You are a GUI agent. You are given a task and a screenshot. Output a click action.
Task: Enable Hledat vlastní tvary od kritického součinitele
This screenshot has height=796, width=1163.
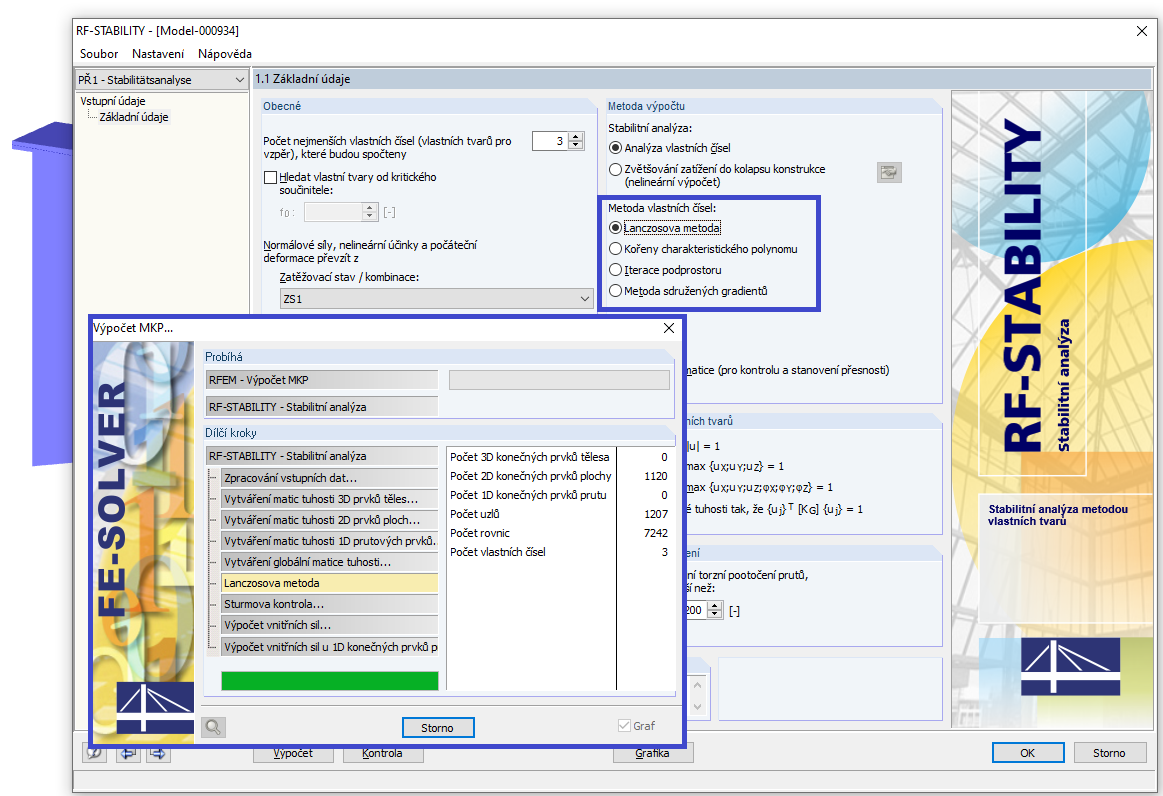pos(271,177)
